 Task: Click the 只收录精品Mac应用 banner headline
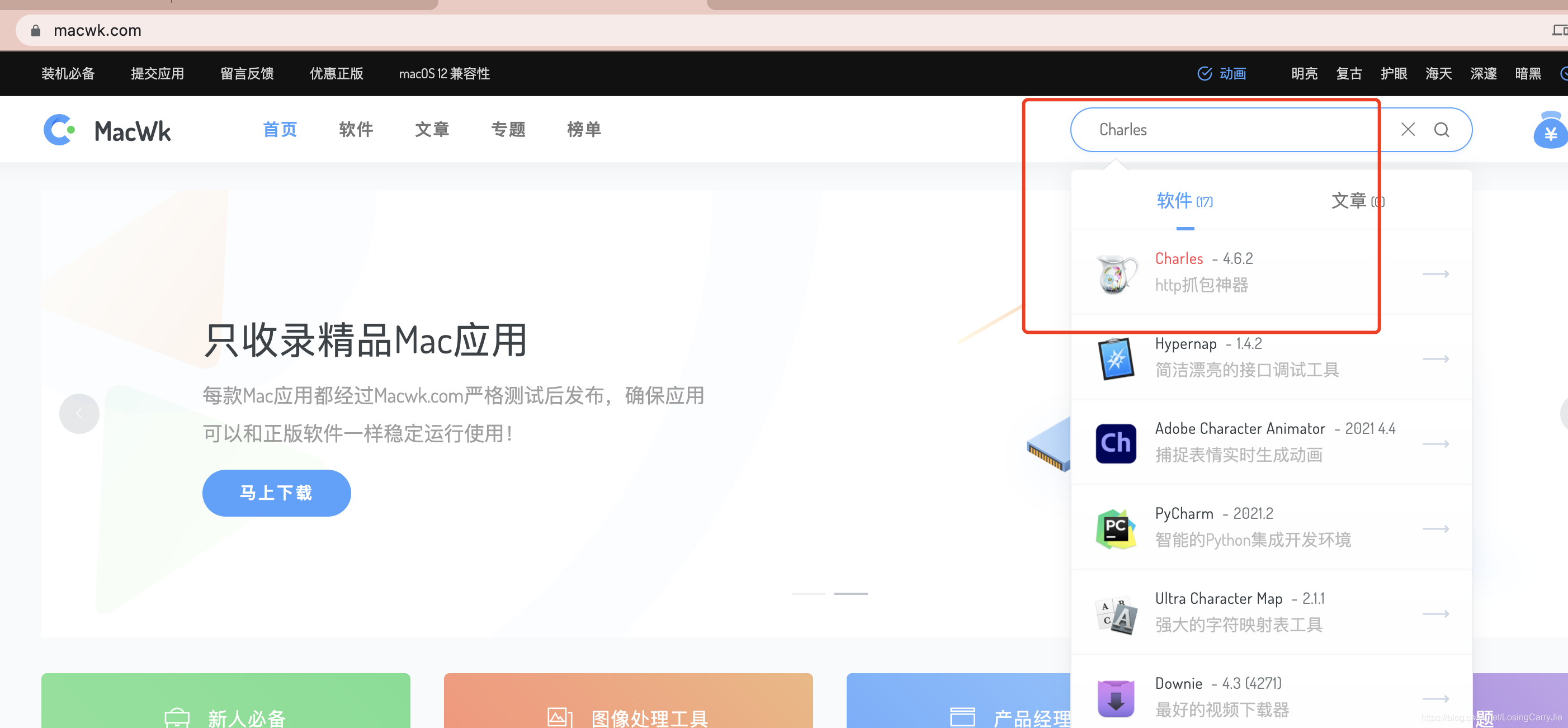pyautogui.click(x=365, y=339)
